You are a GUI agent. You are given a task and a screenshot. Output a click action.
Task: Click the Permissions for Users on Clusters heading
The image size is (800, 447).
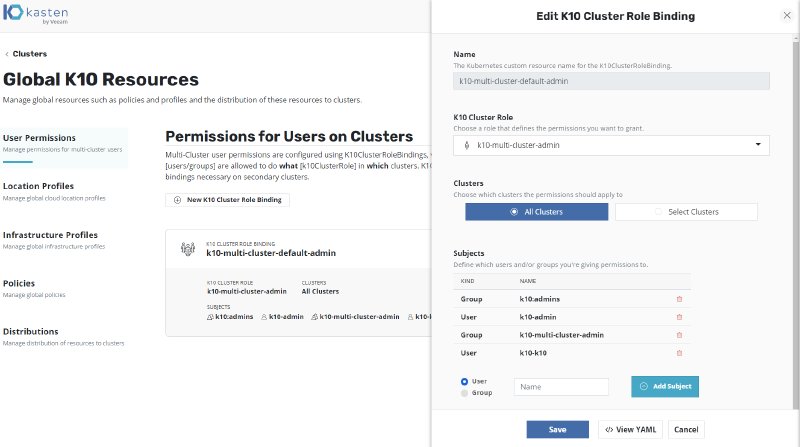289,137
